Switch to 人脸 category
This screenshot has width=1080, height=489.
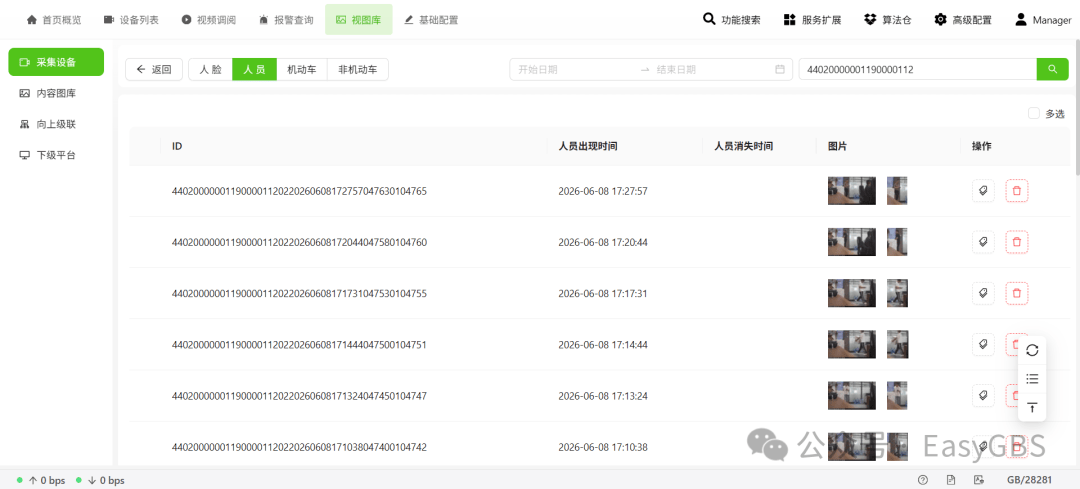click(x=210, y=69)
